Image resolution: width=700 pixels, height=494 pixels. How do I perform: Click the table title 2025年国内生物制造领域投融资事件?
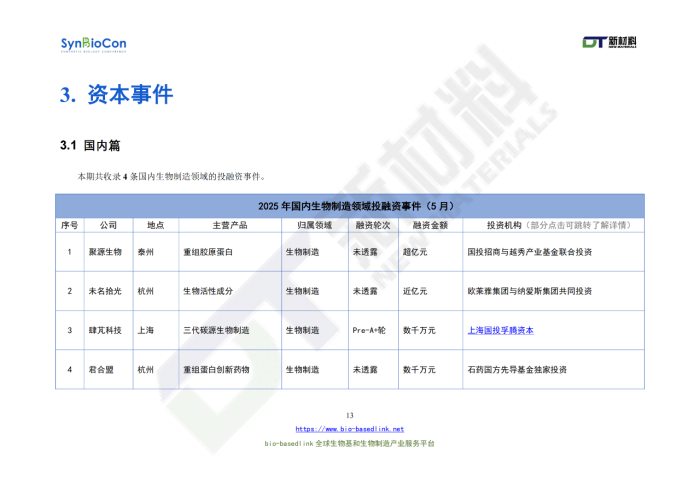[x=349, y=206]
